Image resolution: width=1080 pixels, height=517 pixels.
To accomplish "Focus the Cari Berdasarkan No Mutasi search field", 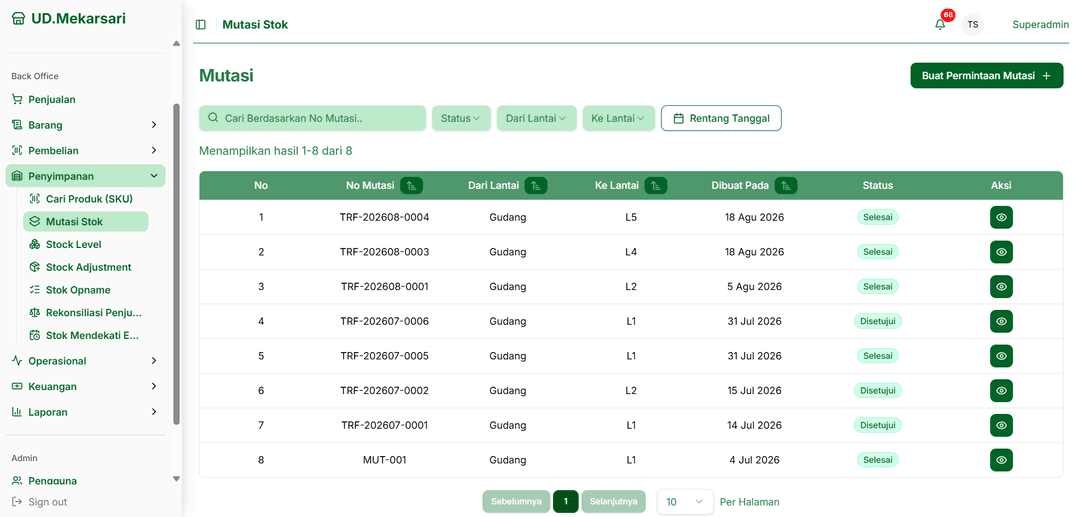I will point(313,118).
